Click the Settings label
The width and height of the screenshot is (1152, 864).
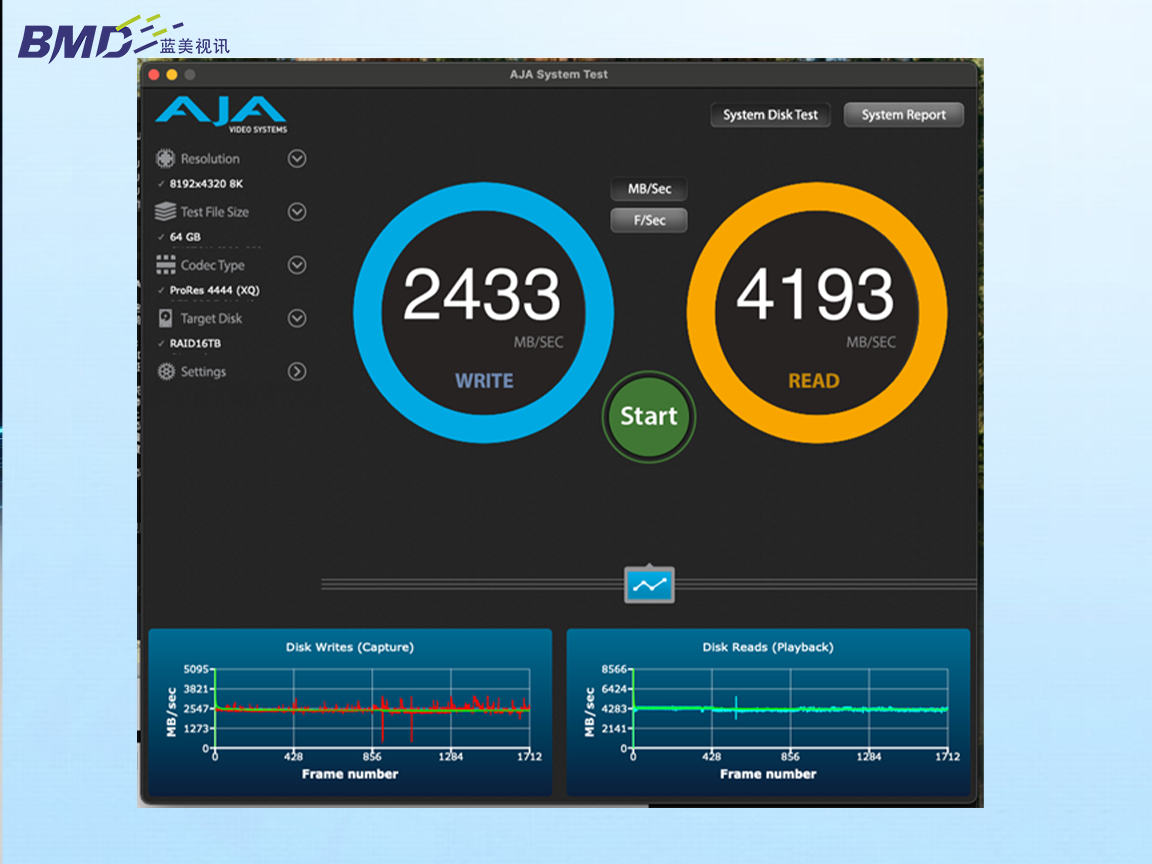pos(204,372)
